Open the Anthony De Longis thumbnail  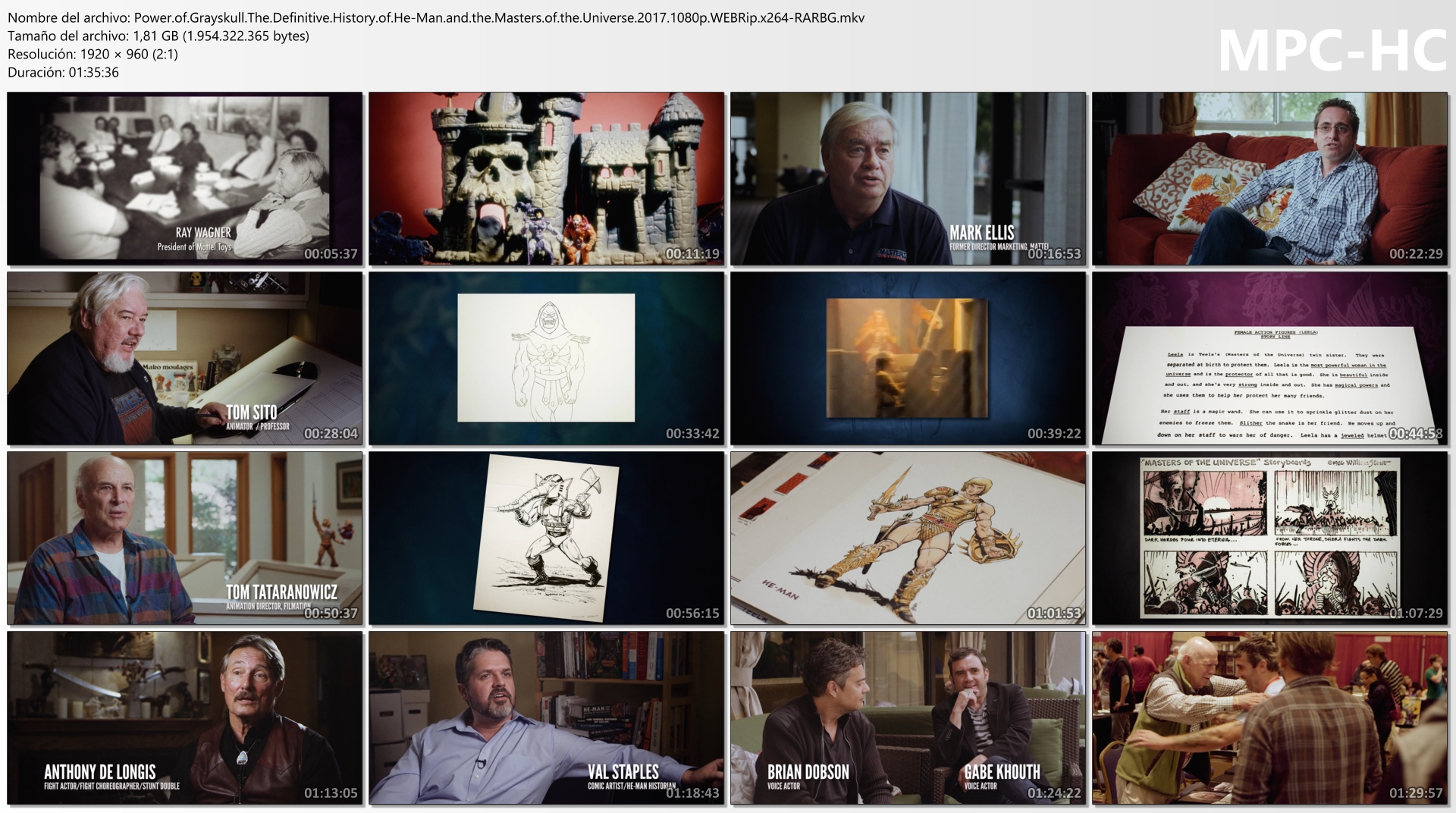tap(185, 718)
